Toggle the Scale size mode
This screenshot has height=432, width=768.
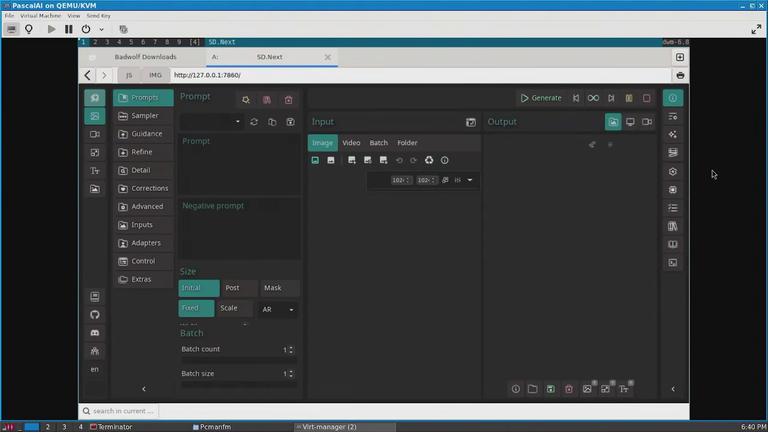(235, 308)
